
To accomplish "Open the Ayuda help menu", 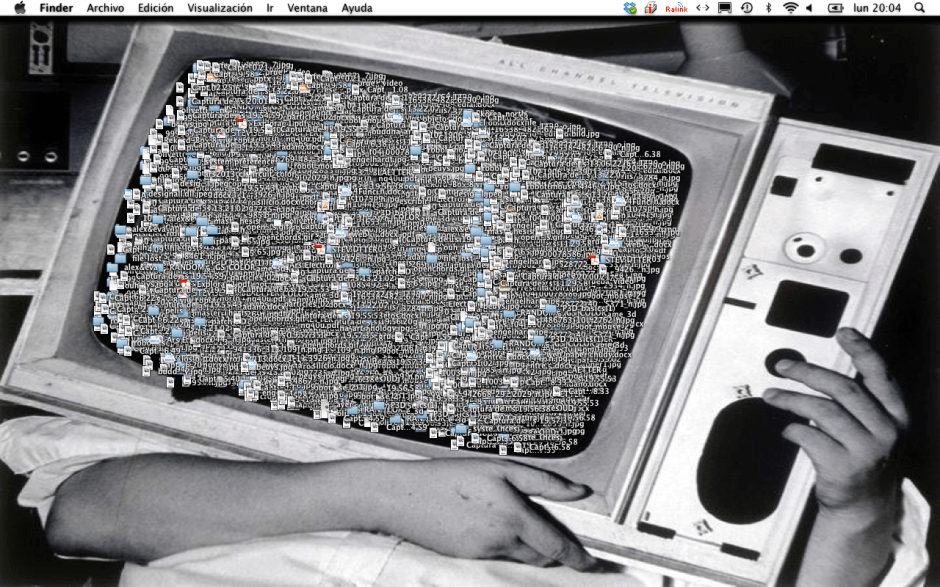I will pos(357,8).
